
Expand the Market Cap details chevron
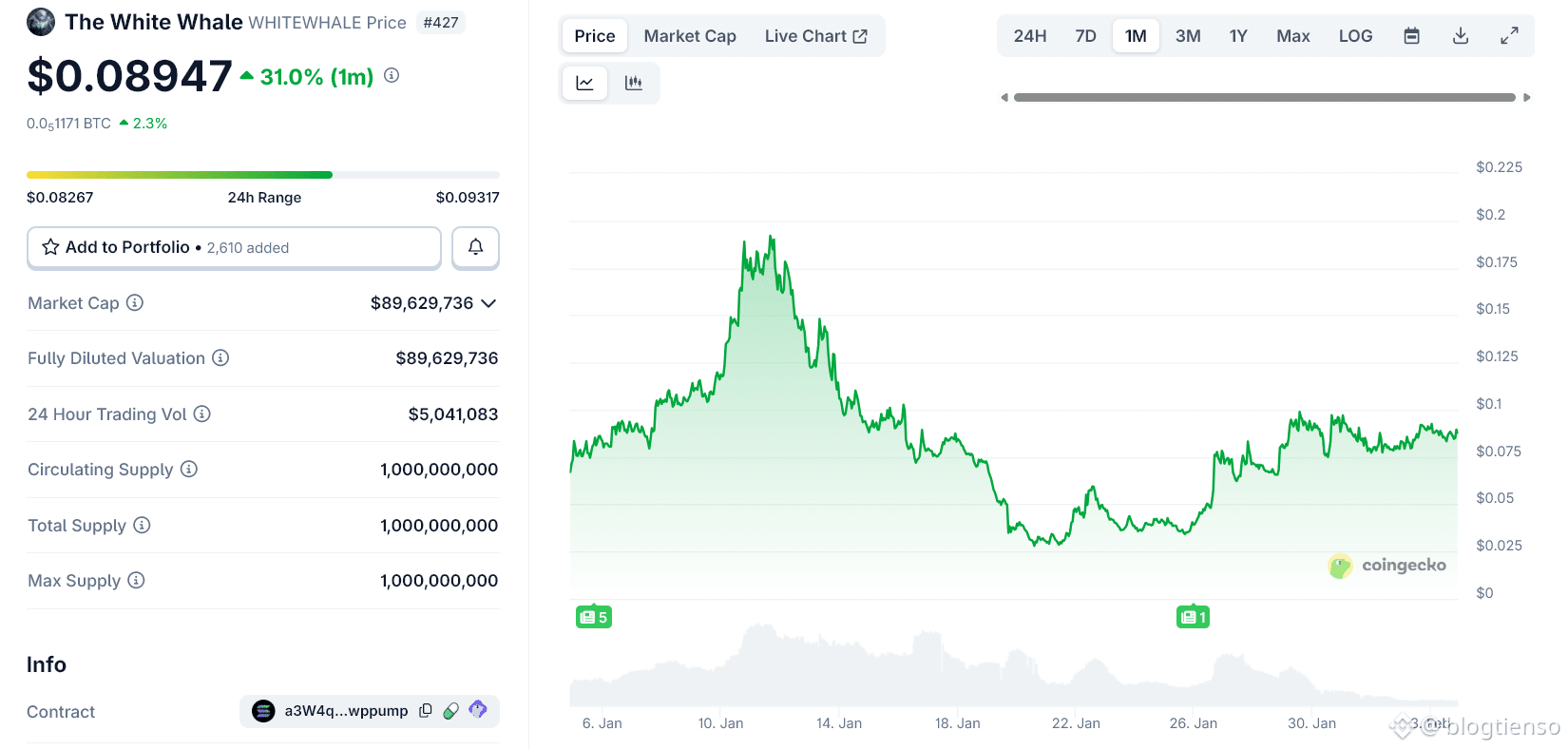click(x=488, y=303)
